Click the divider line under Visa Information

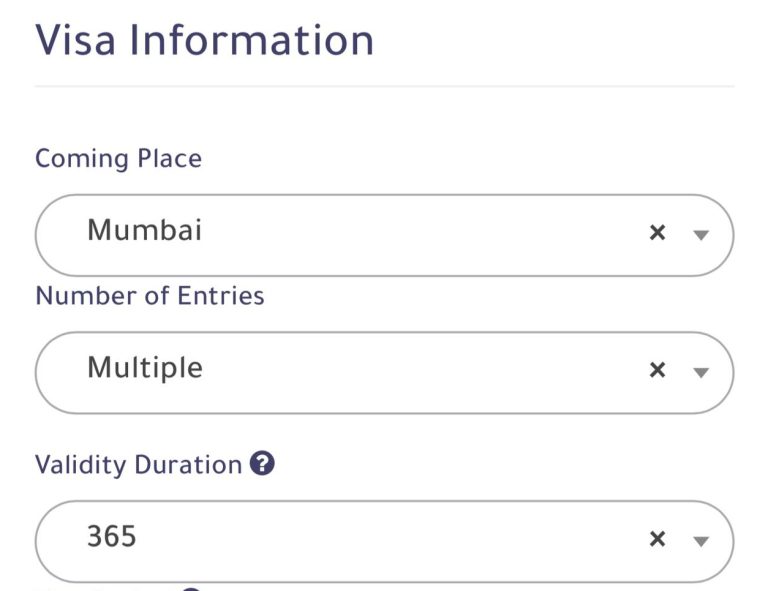click(x=384, y=86)
